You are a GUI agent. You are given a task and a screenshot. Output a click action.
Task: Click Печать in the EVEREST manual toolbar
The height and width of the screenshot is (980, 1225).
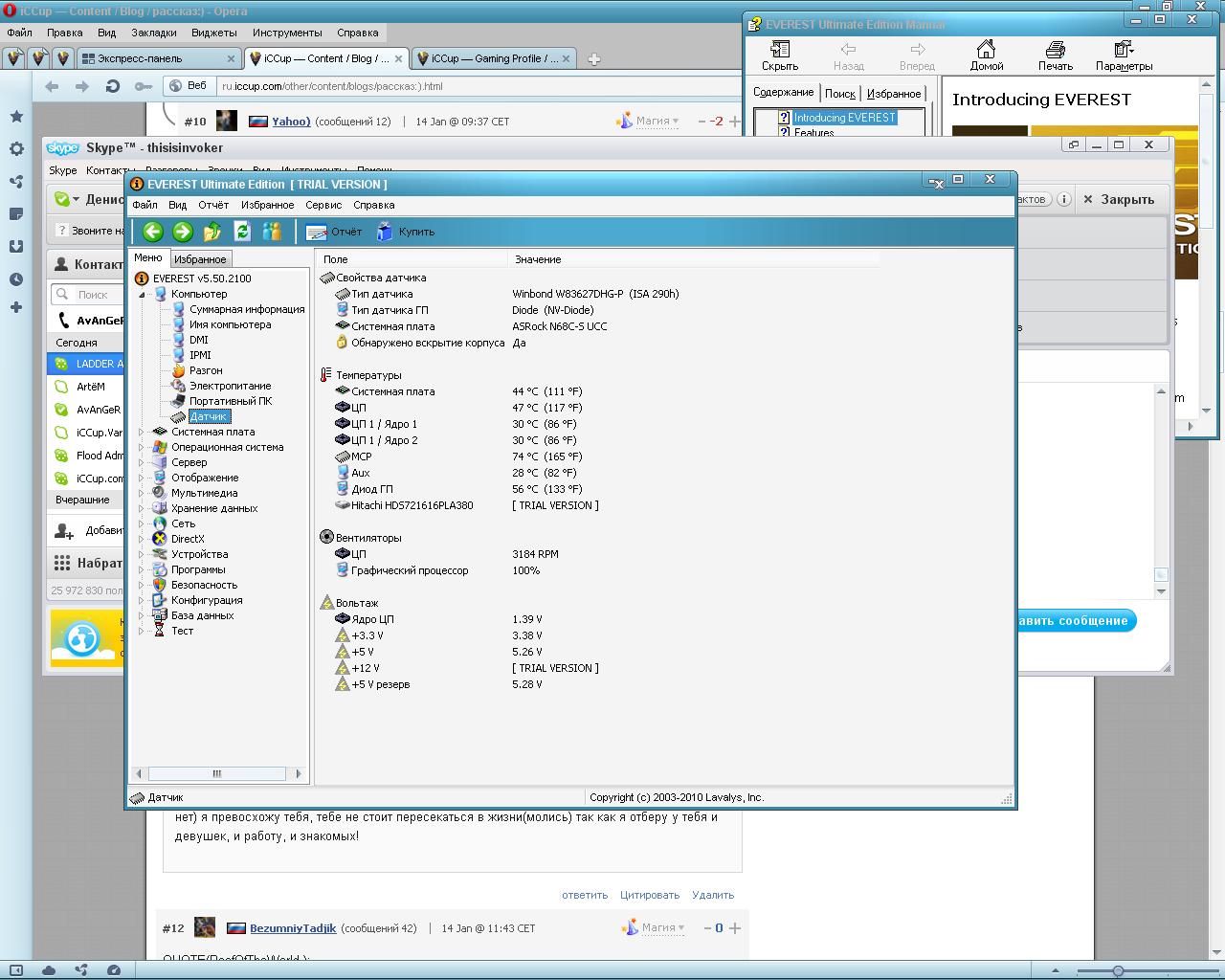click(x=1056, y=56)
